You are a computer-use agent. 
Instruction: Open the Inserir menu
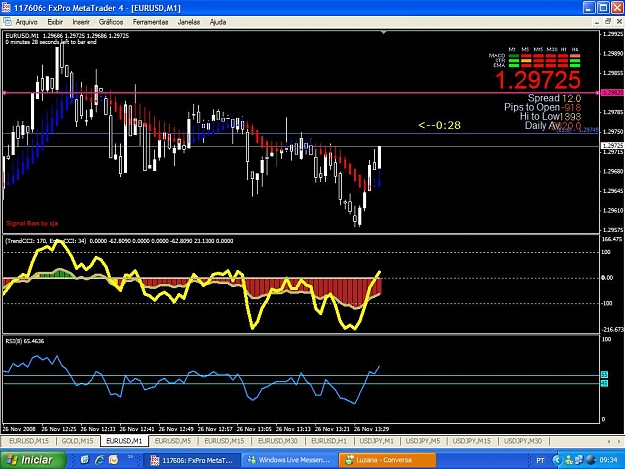[x=81, y=22]
